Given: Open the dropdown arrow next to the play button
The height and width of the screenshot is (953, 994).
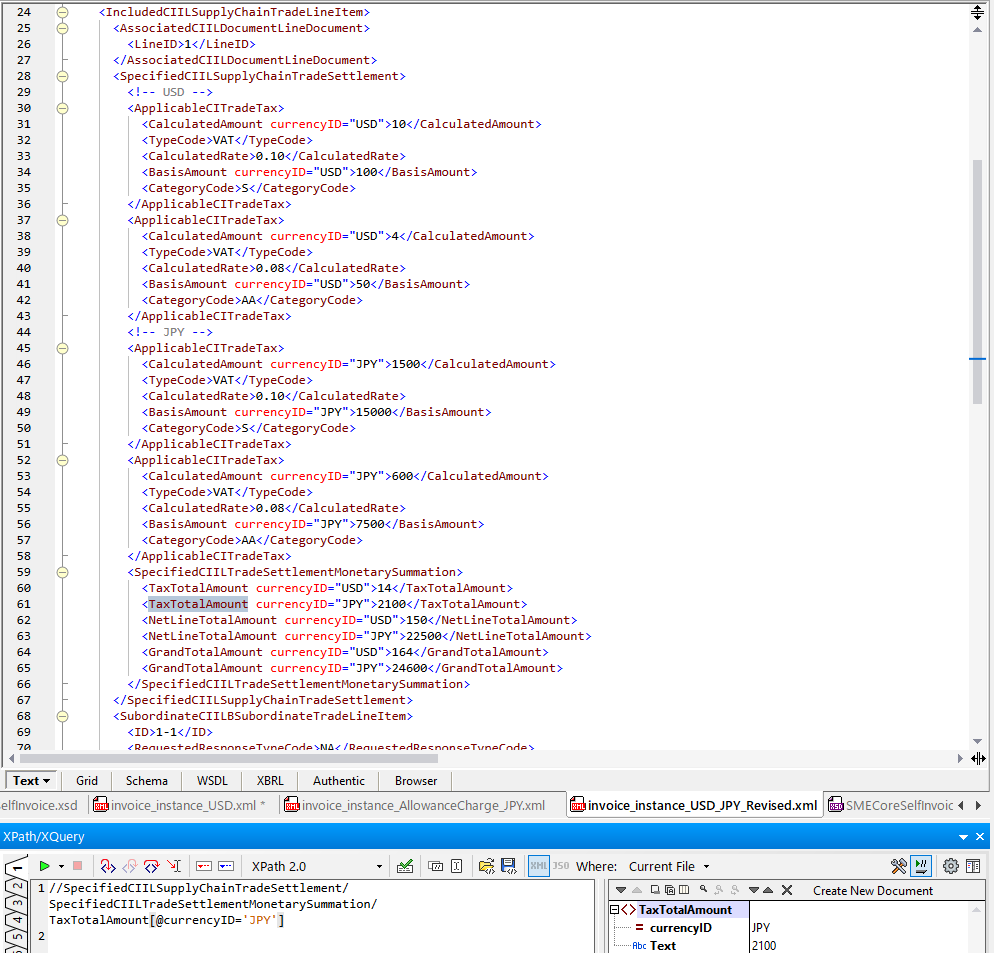Looking at the screenshot, I should pos(61,866).
